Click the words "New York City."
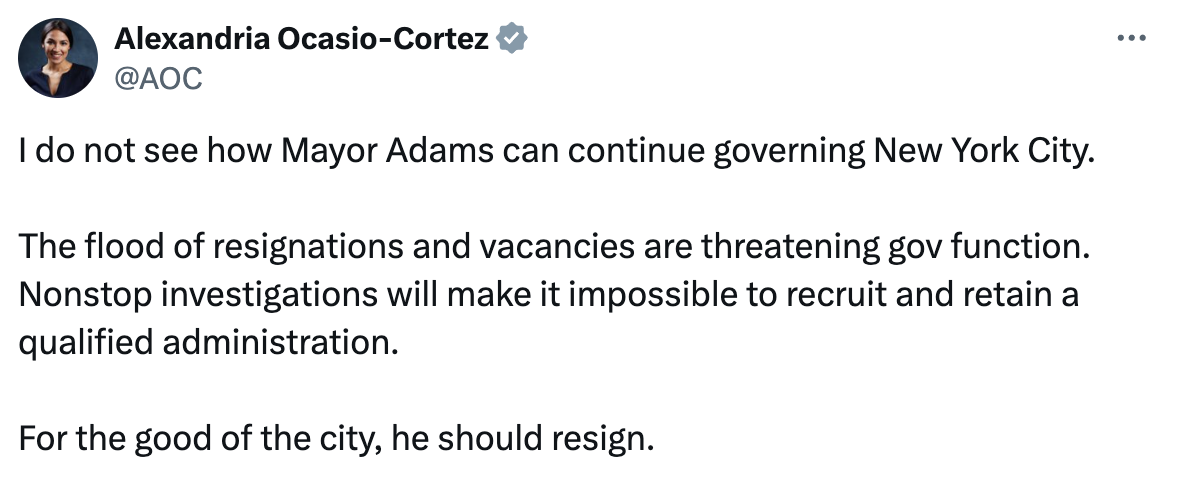 click(x=983, y=151)
